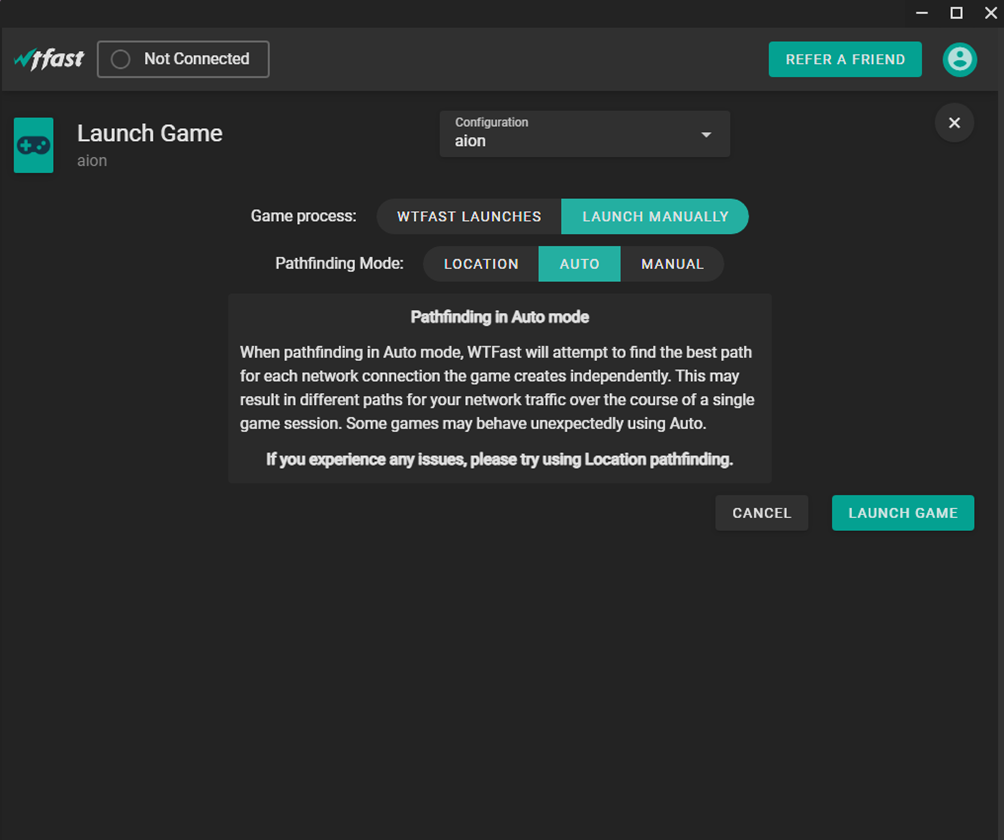The width and height of the screenshot is (1004, 840).
Task: Click the WTFast logo
Action: (x=49, y=59)
